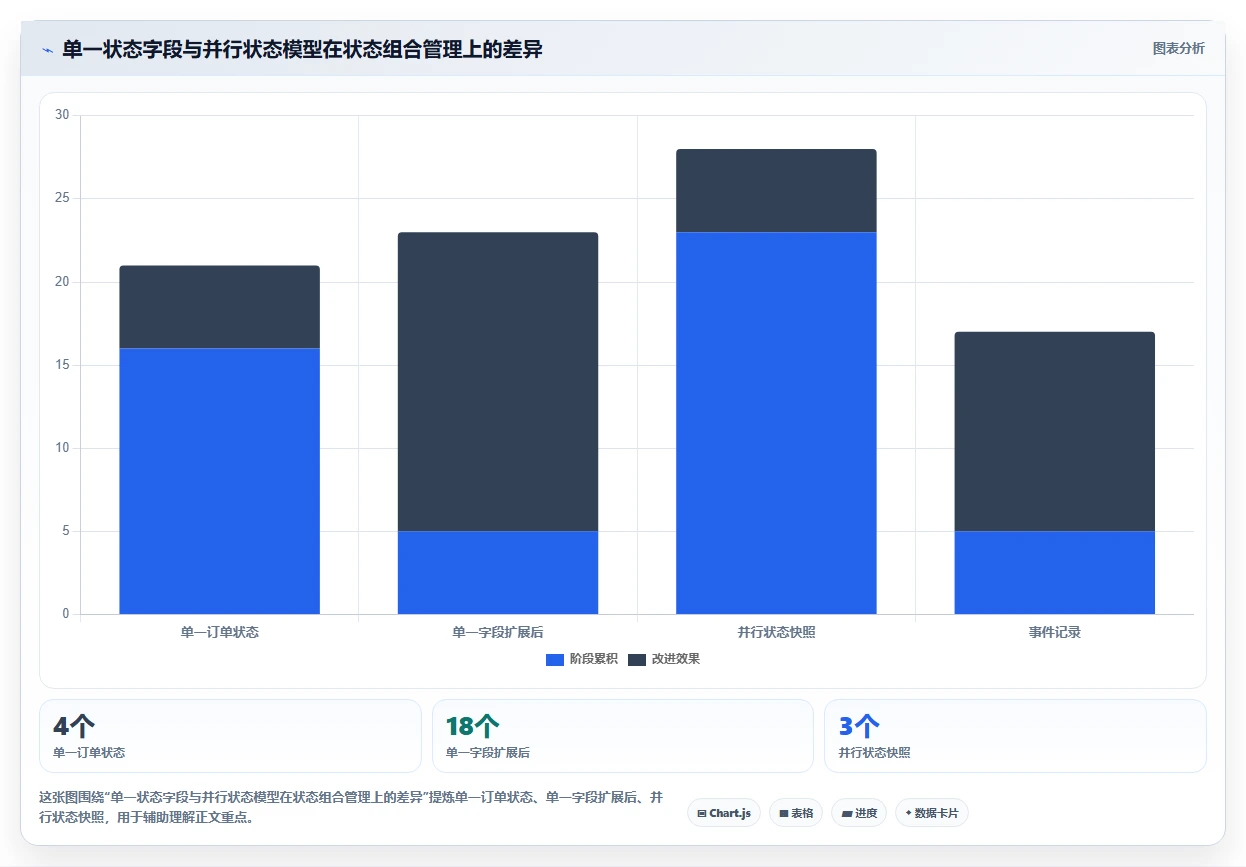
Task: Click the description paragraph below the cards
Action: pyautogui.click(x=350, y=807)
